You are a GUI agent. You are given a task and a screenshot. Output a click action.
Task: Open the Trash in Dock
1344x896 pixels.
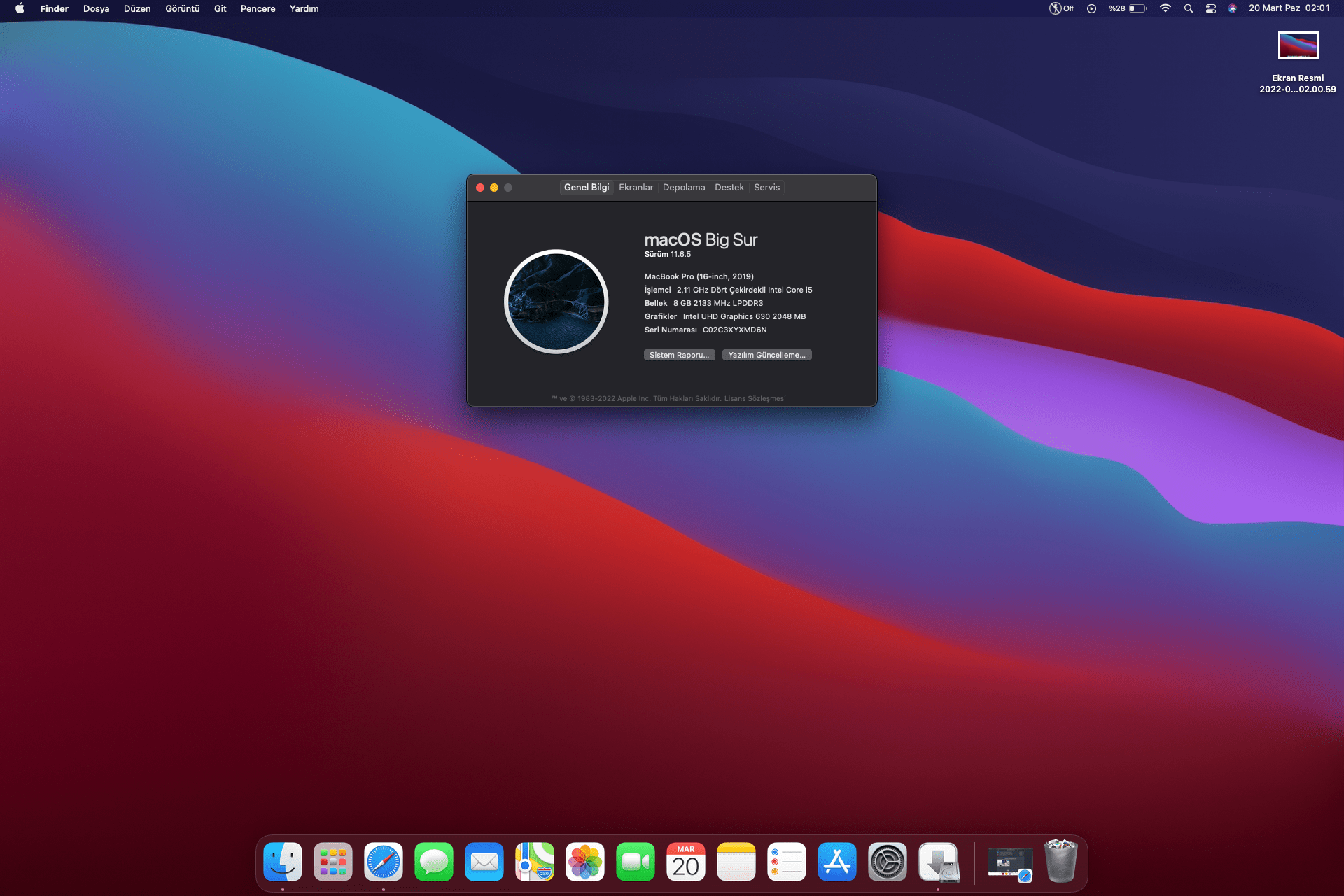(x=1060, y=862)
